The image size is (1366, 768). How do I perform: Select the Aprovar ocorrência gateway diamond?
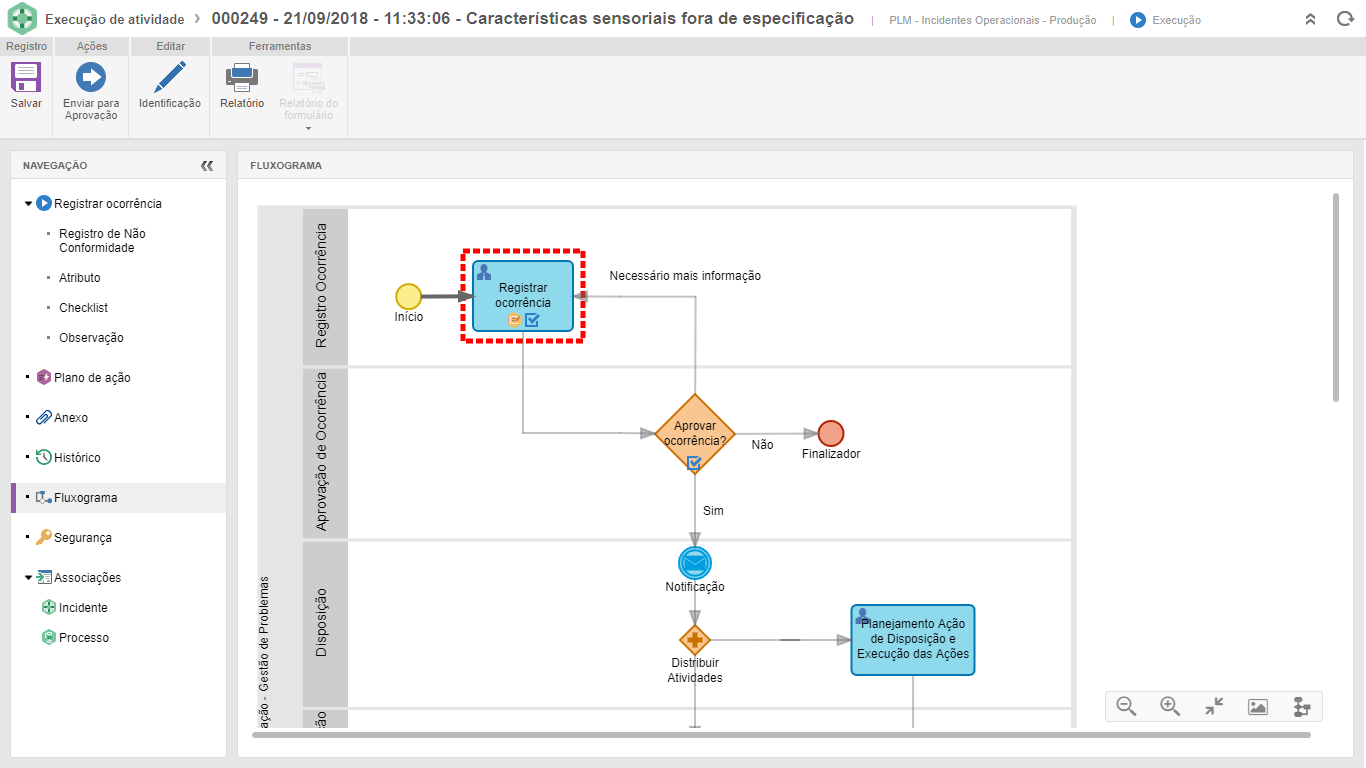click(x=694, y=432)
